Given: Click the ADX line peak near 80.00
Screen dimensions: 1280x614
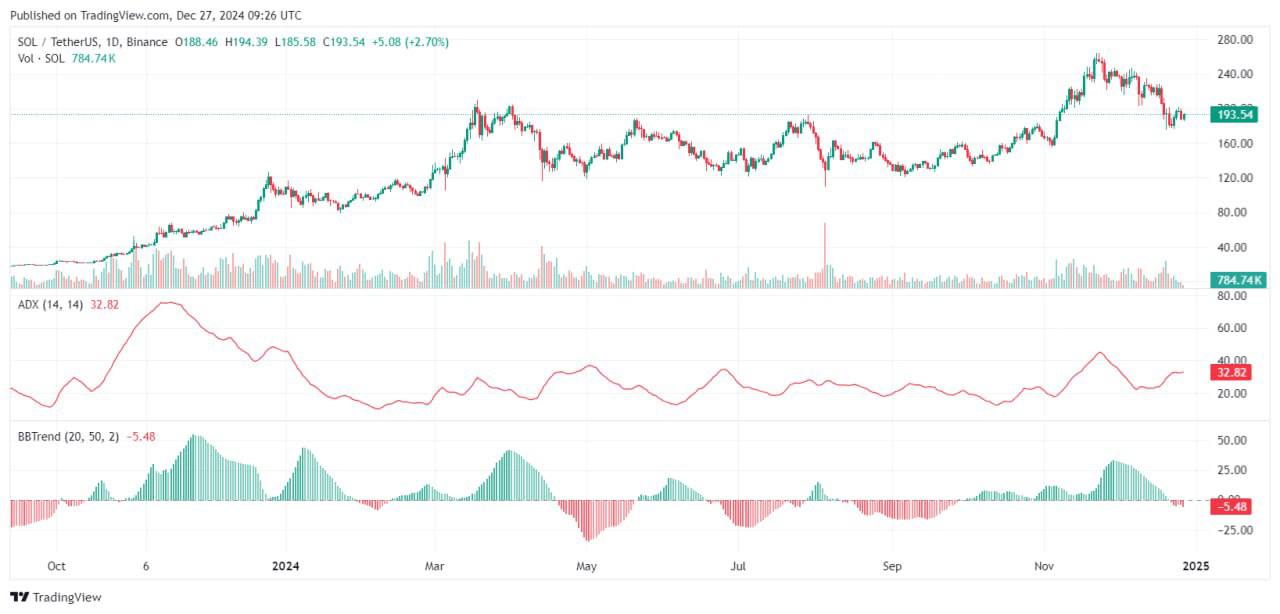Looking at the screenshot, I should click(169, 302).
